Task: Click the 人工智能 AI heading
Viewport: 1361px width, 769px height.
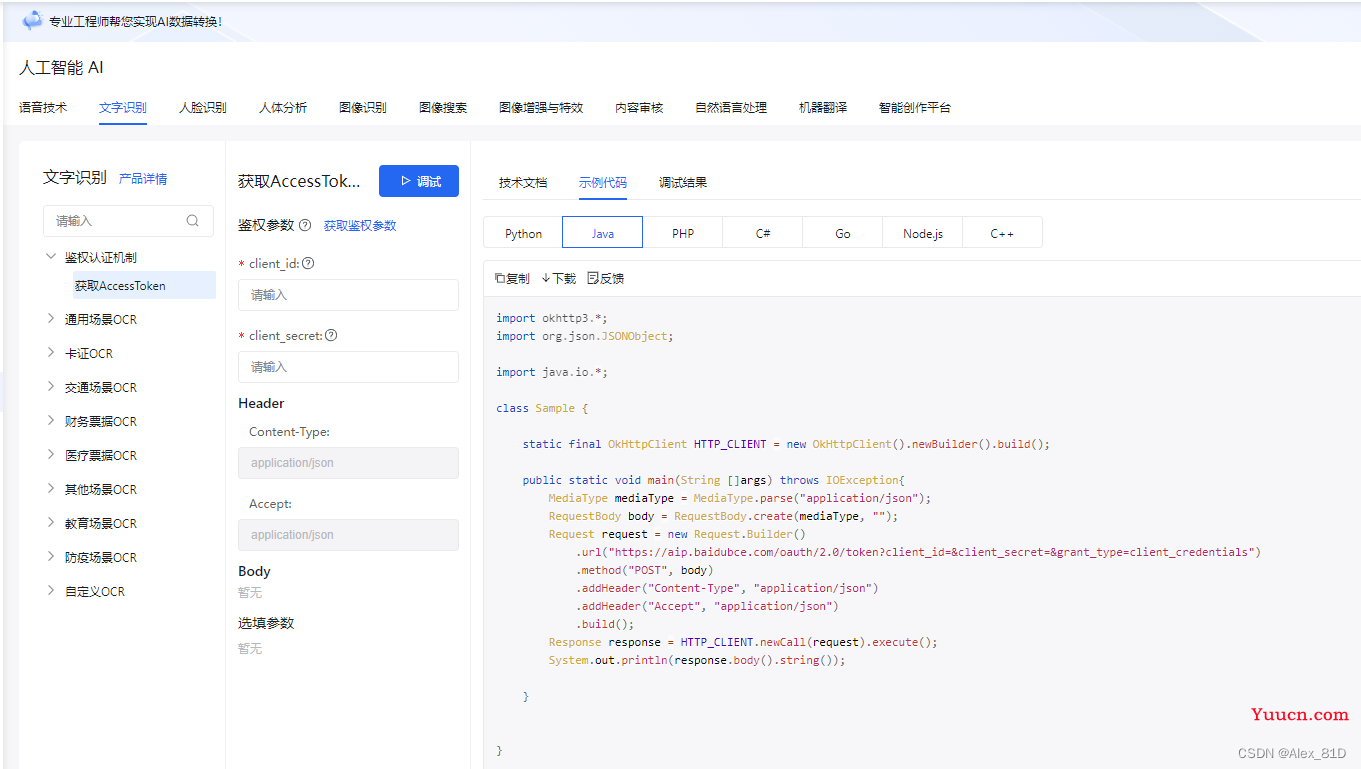Action: 61,68
